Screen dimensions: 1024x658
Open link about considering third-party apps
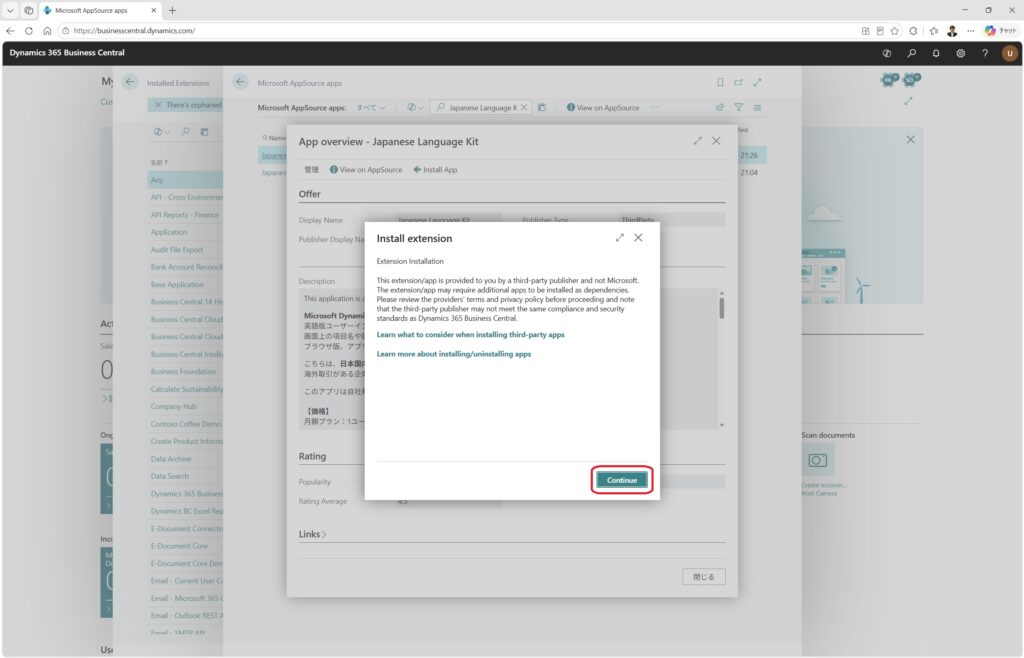470,334
